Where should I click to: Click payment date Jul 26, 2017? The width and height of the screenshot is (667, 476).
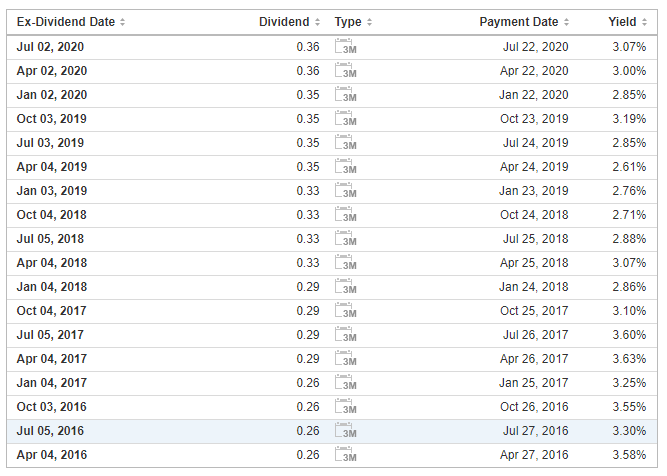536,335
